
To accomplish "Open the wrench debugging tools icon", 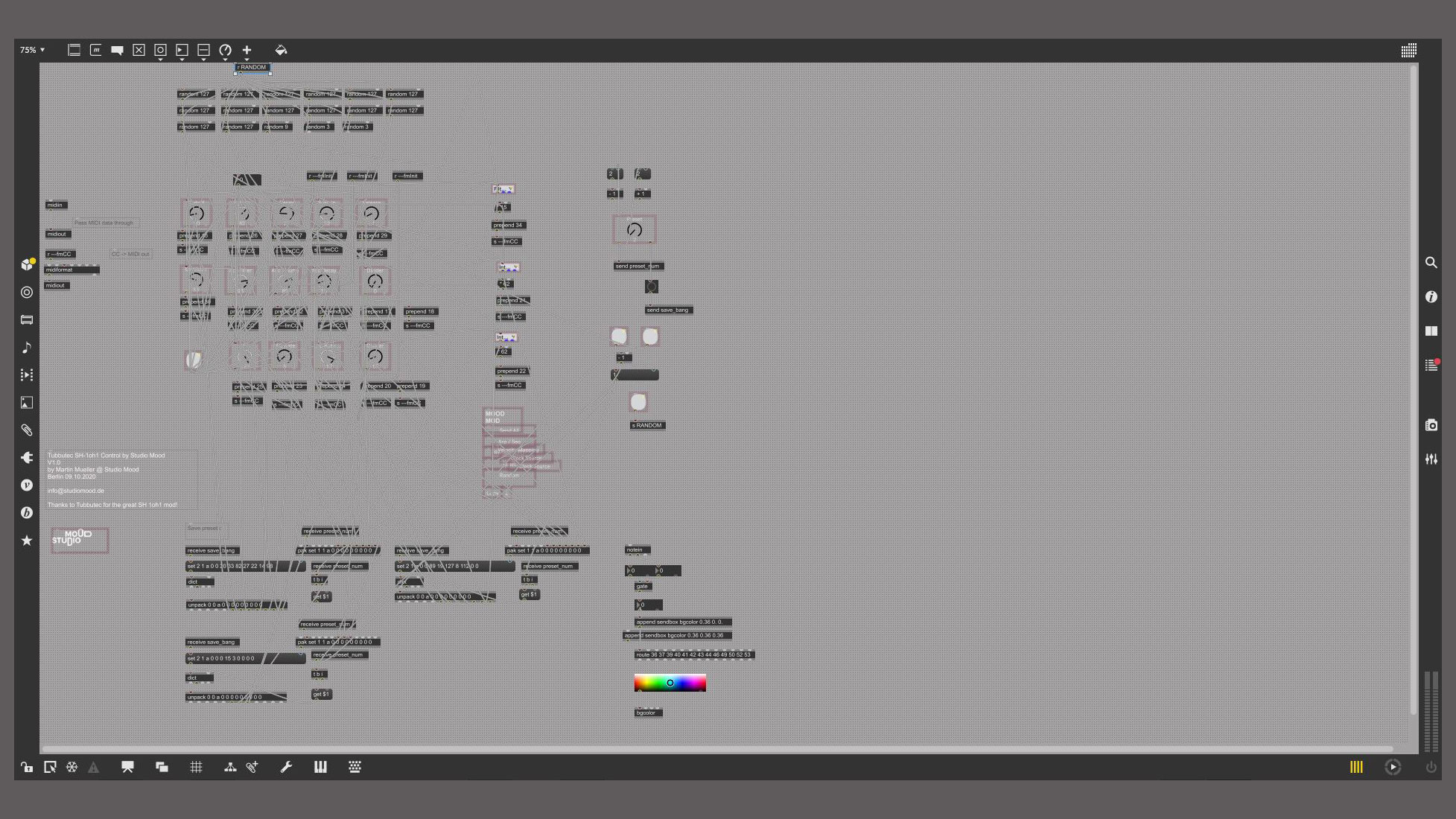I will (x=286, y=767).
